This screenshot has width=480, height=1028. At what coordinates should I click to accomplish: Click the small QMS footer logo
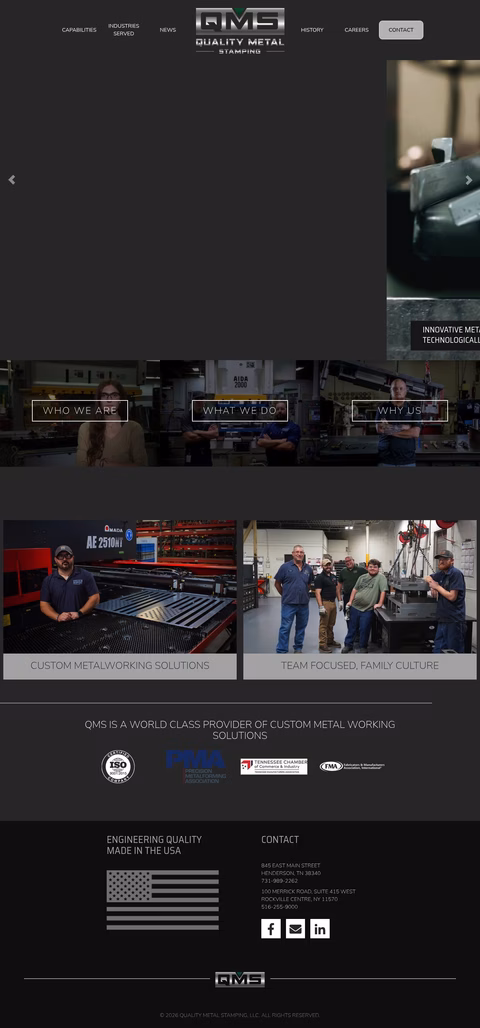(x=240, y=979)
